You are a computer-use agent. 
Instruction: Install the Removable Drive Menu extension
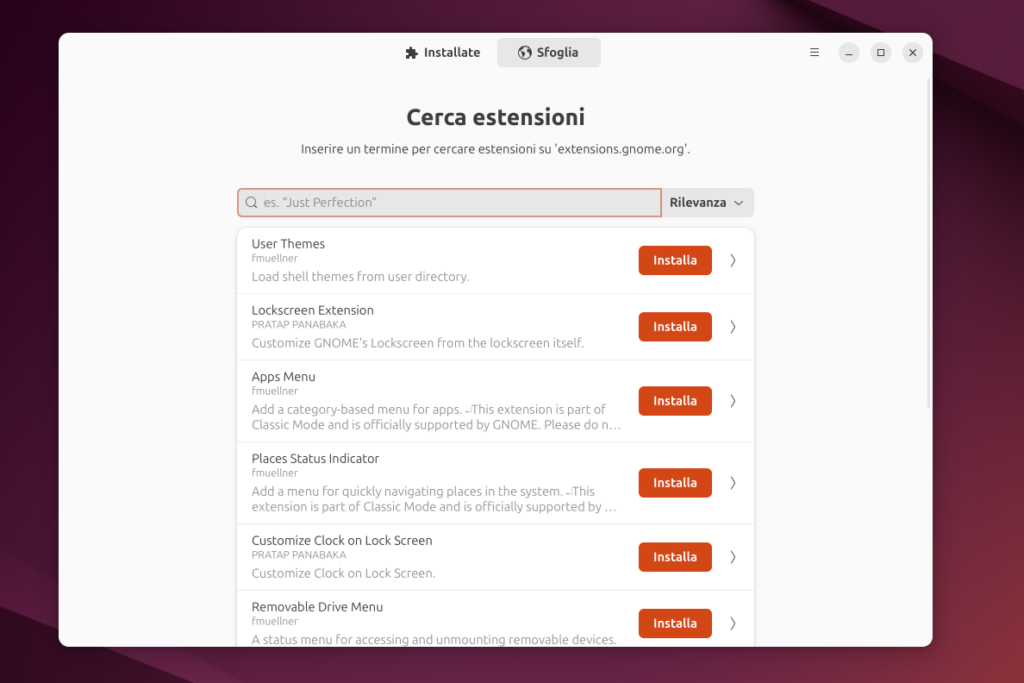(674, 623)
